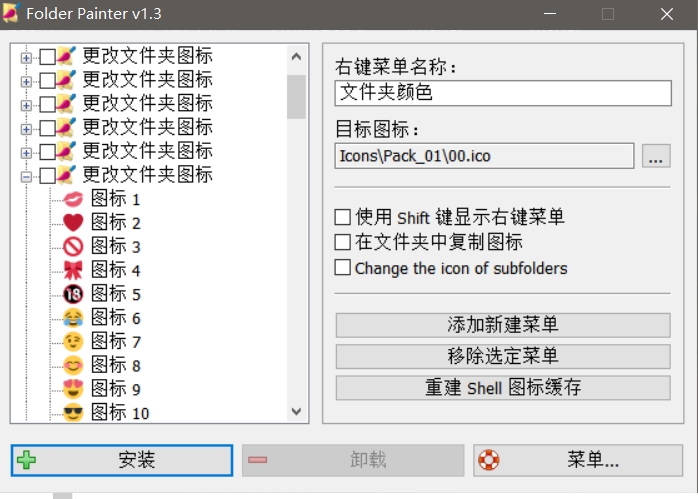Viewport: 698px width, 499px height.
Task: Click the 添加新建菜单 button
Action: 503,325
